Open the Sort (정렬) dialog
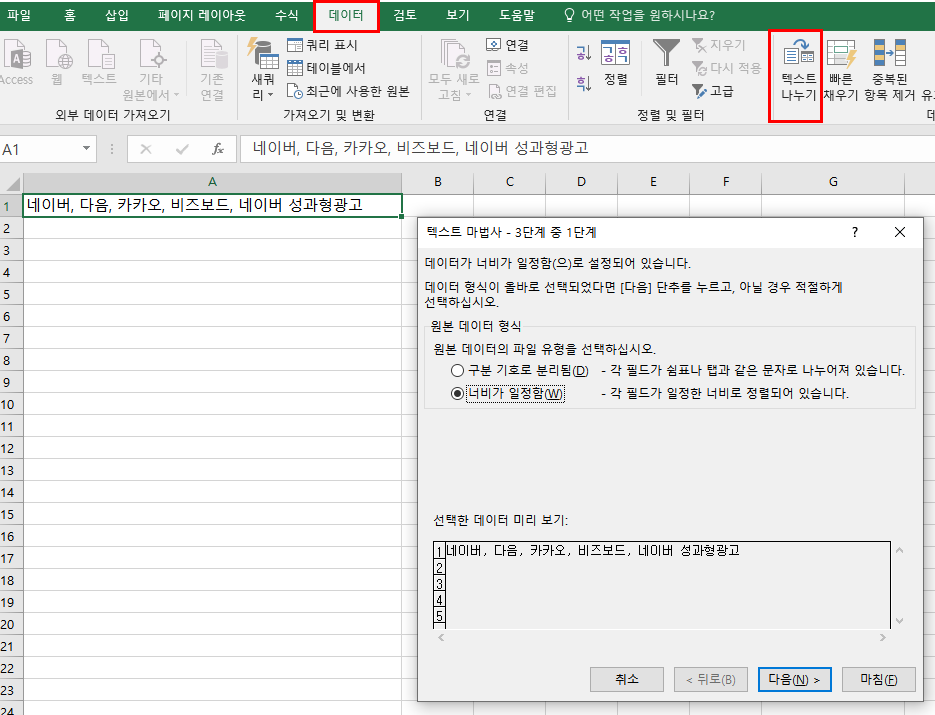The height and width of the screenshot is (715, 935). click(x=616, y=63)
